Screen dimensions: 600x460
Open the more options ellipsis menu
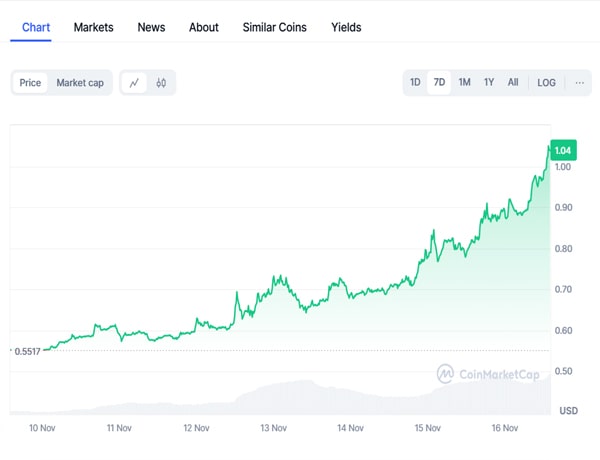[x=579, y=83]
